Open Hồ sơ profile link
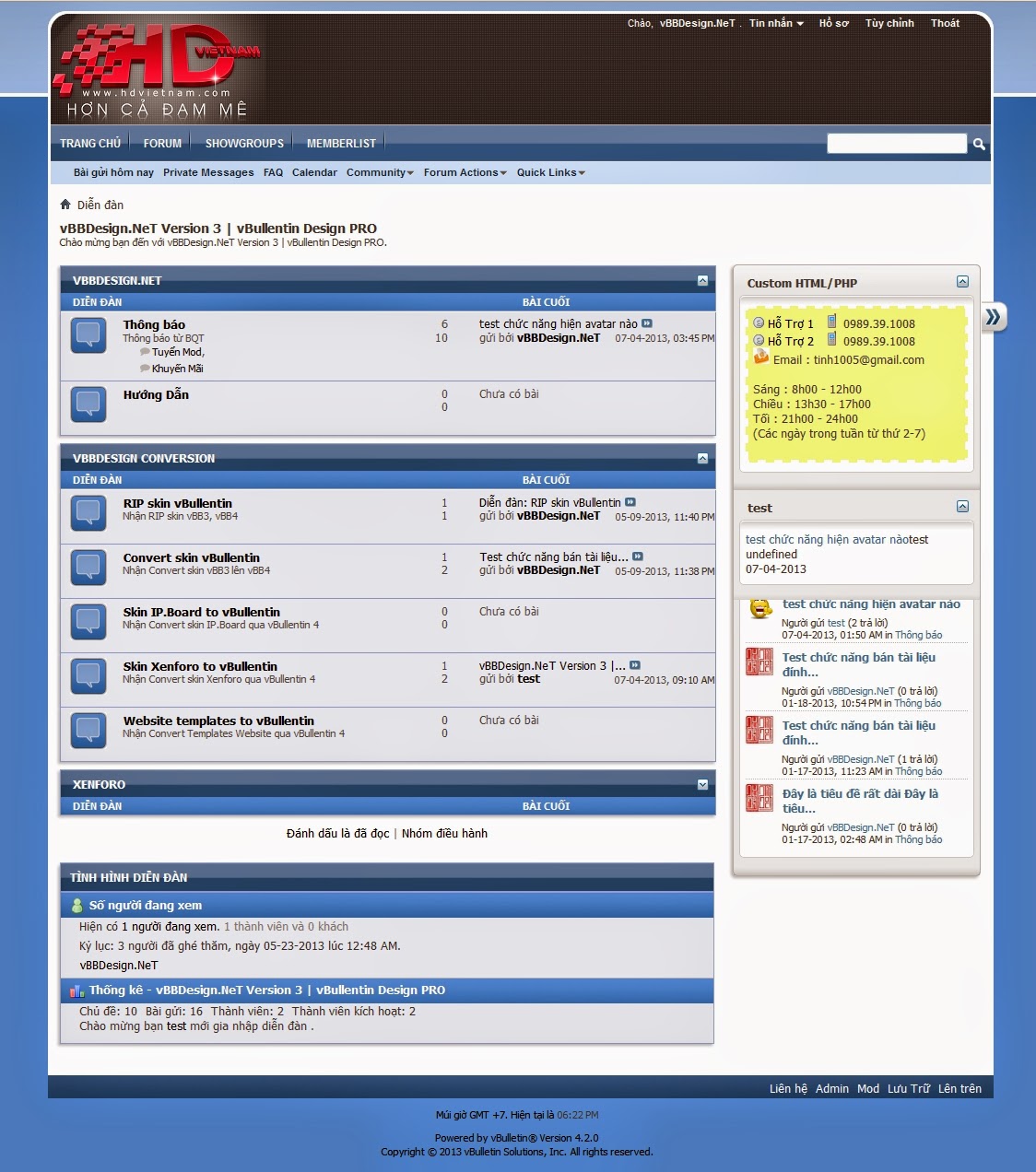Viewport: 1036px width, 1172px height. 834,23
